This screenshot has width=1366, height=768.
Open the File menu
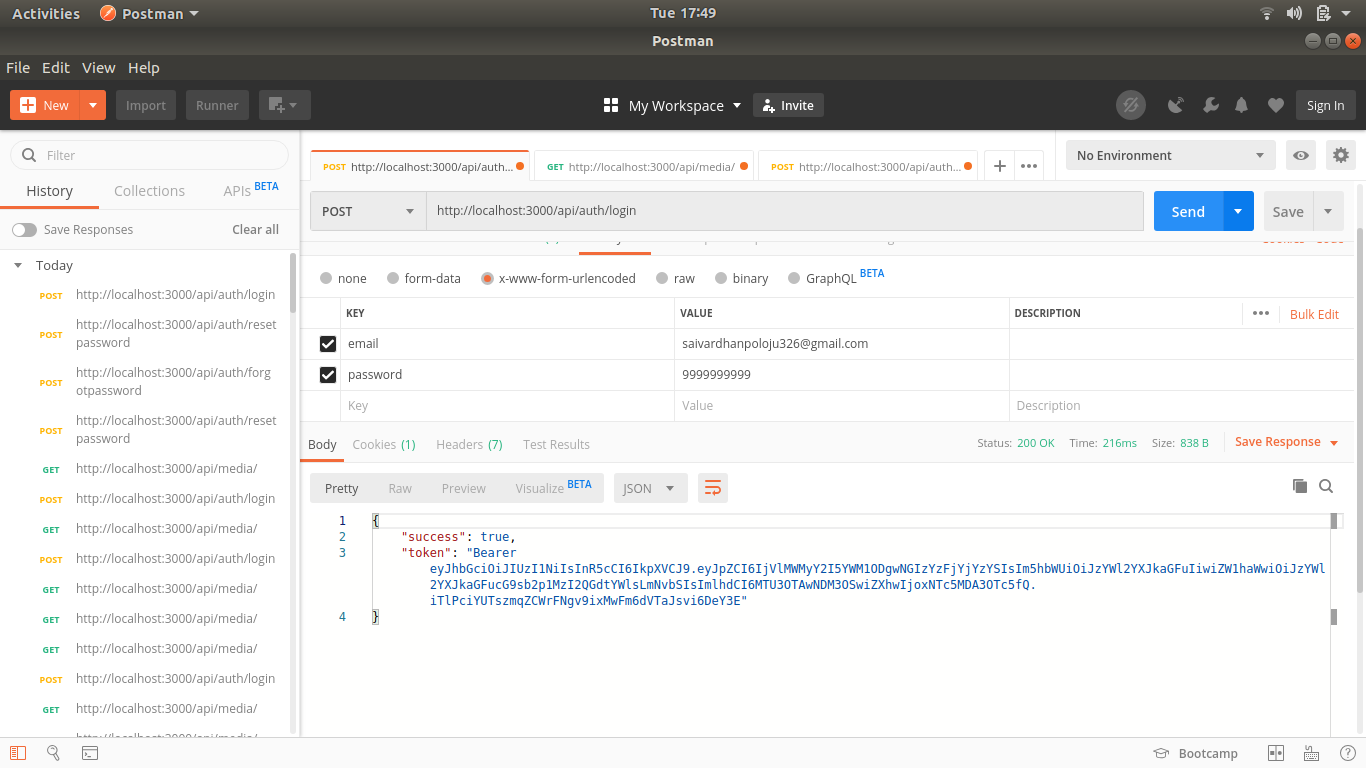point(18,67)
